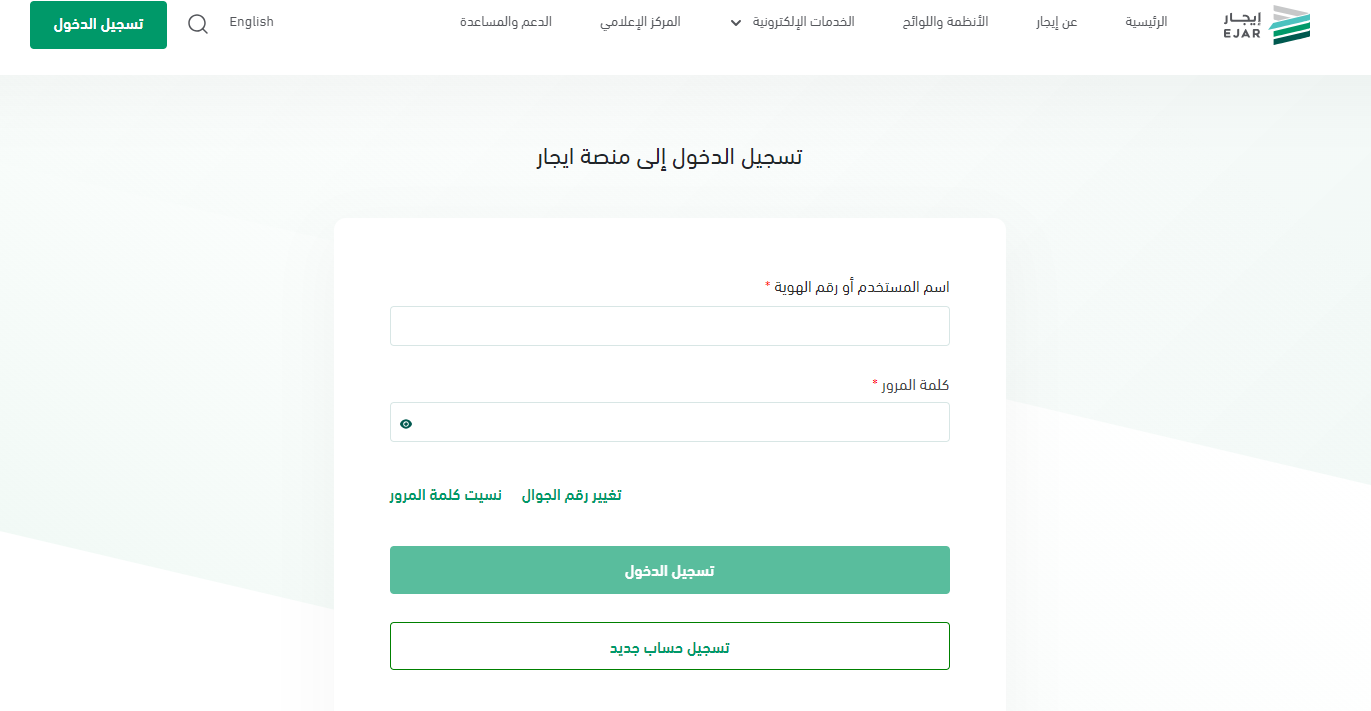
Task: Focus the username or ID number field
Action: tap(669, 326)
